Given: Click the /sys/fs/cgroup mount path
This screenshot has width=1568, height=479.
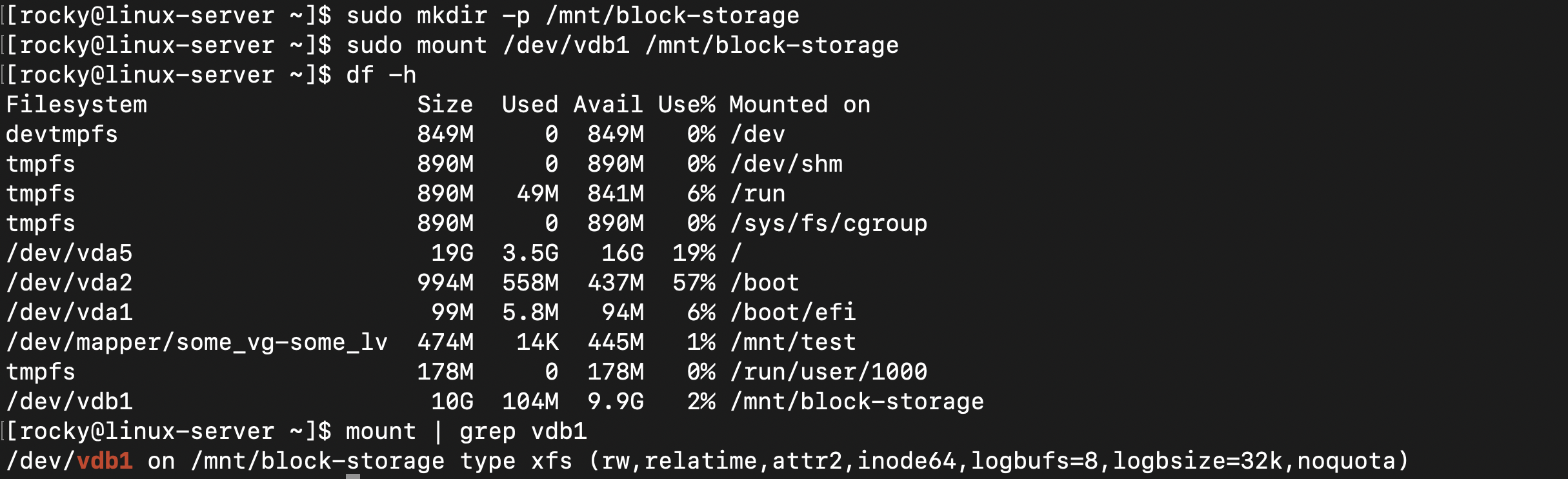Looking at the screenshot, I should click(829, 223).
